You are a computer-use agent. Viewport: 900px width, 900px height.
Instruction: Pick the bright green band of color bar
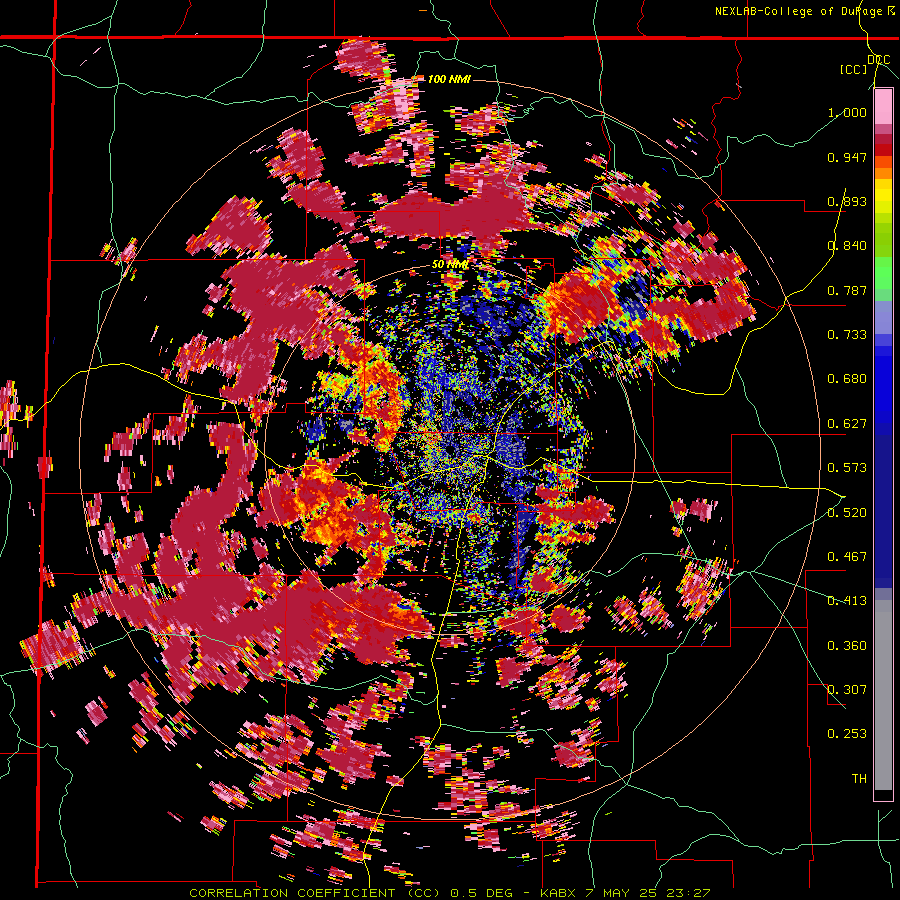(883, 273)
